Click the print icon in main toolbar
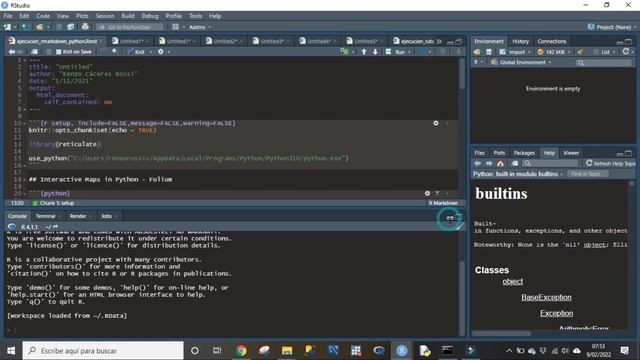Image resolution: width=640 pixels, height=360 pixels. coord(85,27)
